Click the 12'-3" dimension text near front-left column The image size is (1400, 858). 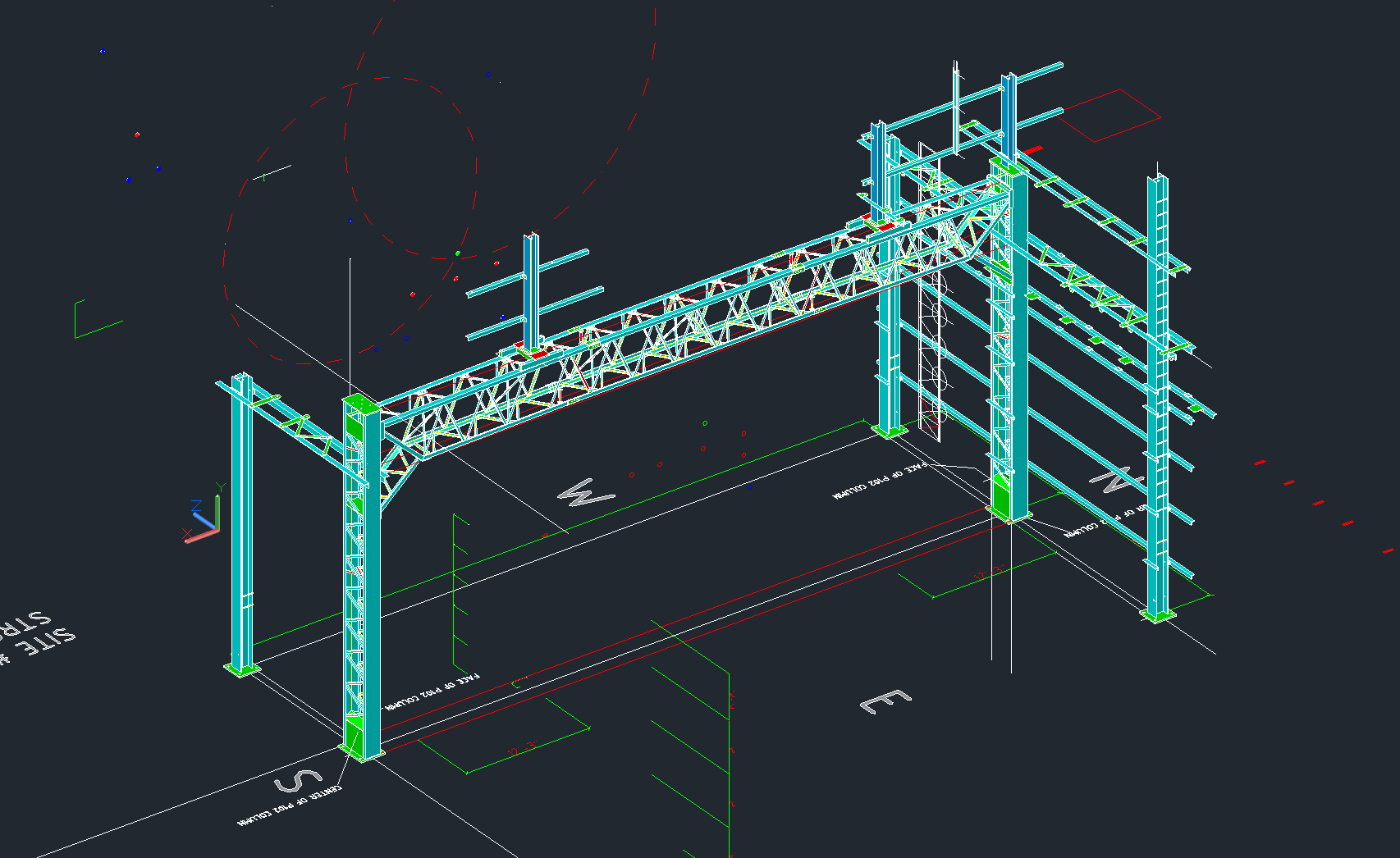coord(523,748)
